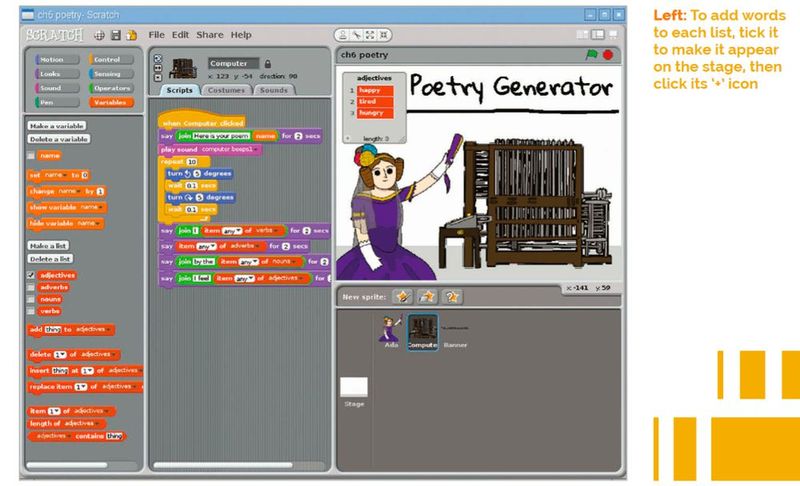The image size is (800, 486).
Task: Open the Variables blocks category
Action: (x=111, y=103)
